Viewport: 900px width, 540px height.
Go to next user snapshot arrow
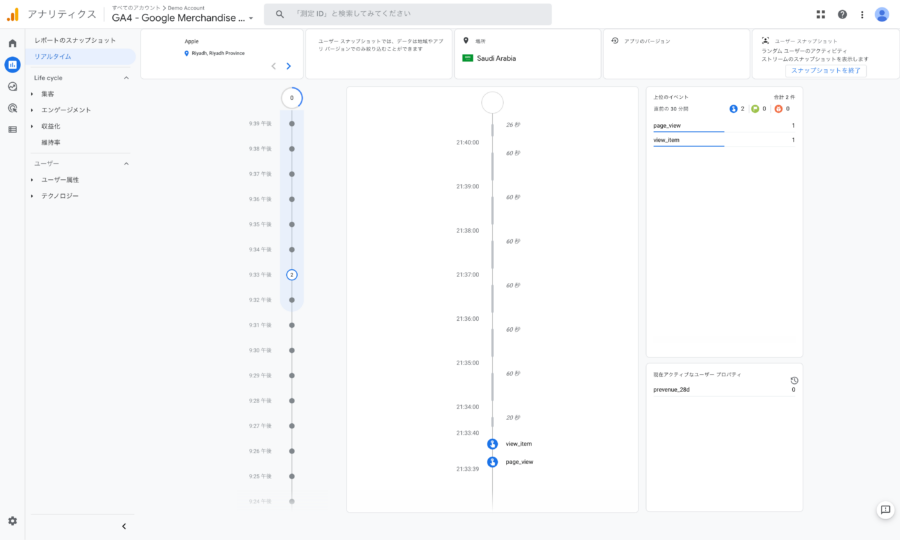tap(289, 66)
